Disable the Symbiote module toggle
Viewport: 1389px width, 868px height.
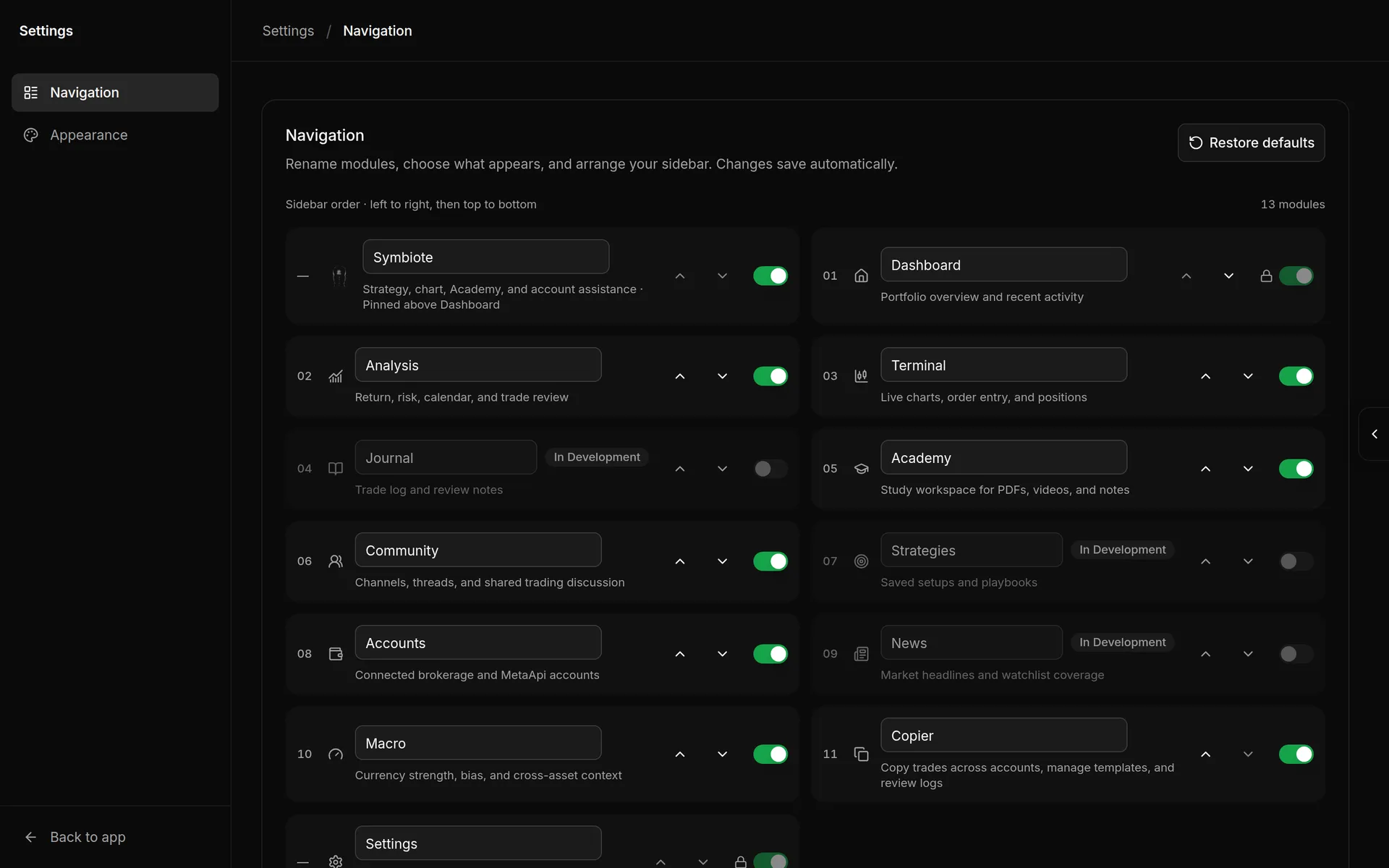pos(770,276)
